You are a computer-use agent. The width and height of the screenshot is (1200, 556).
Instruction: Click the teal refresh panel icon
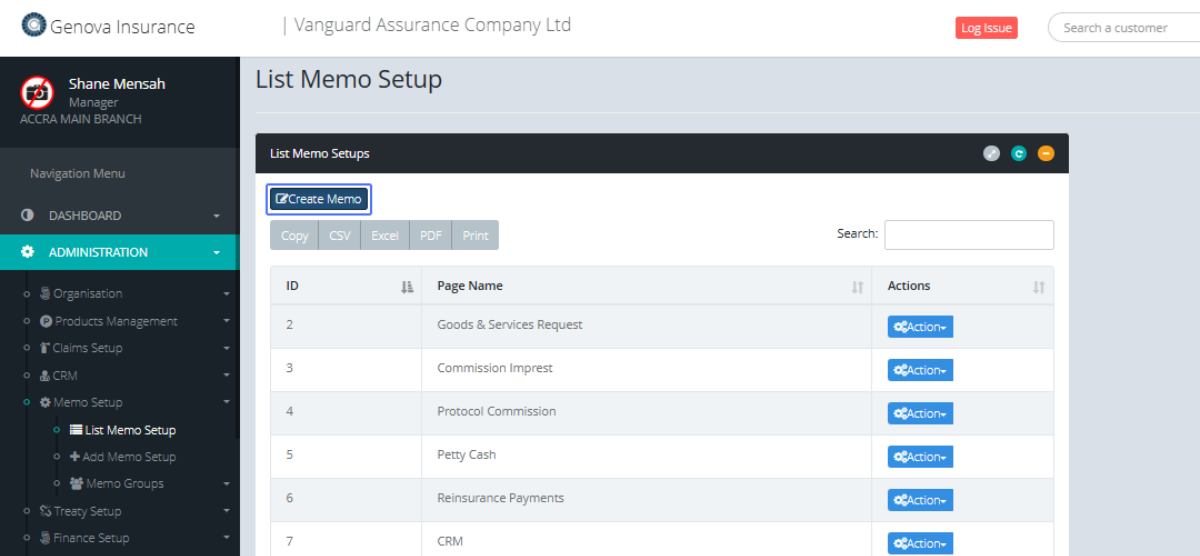click(x=1018, y=154)
